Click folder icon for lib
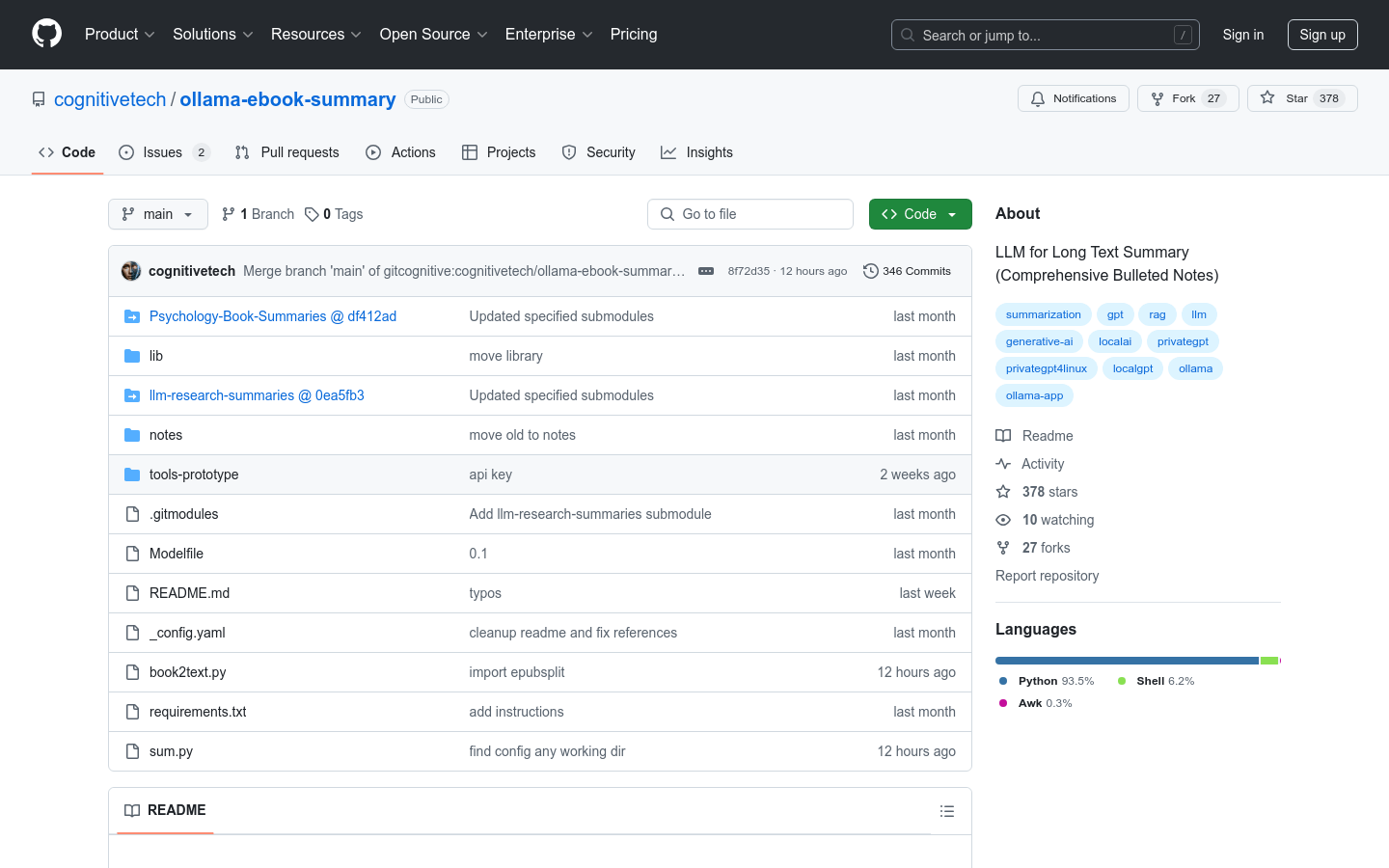 pos(132,356)
